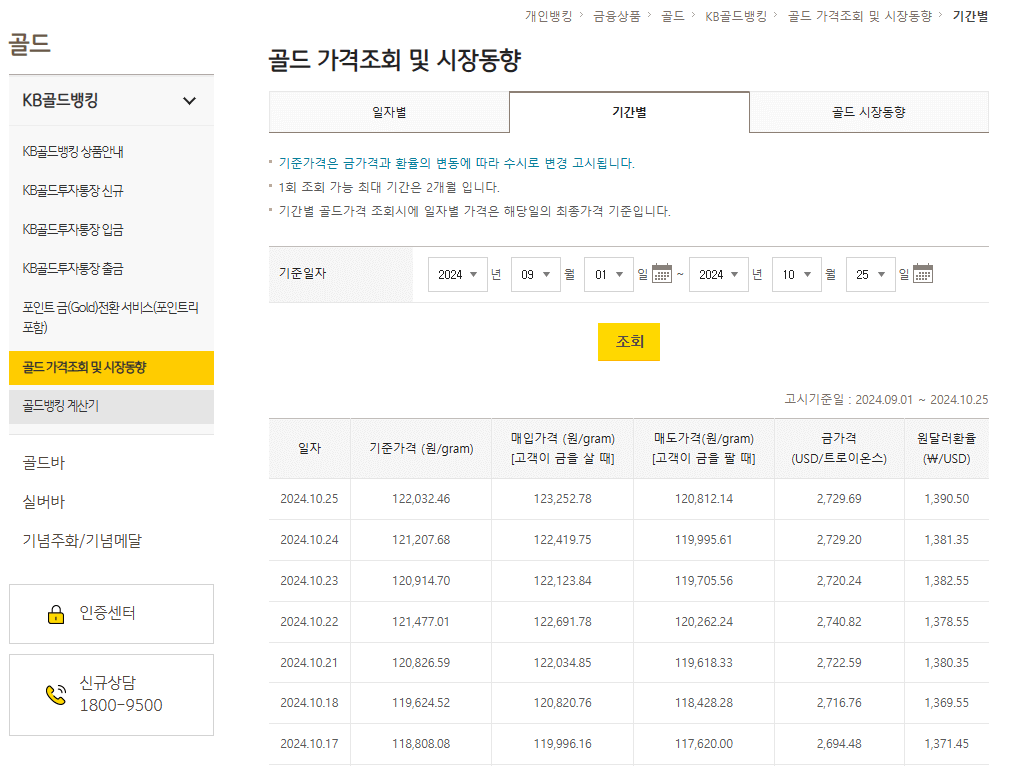Open the 골드 시장동향 tab

tap(869, 113)
